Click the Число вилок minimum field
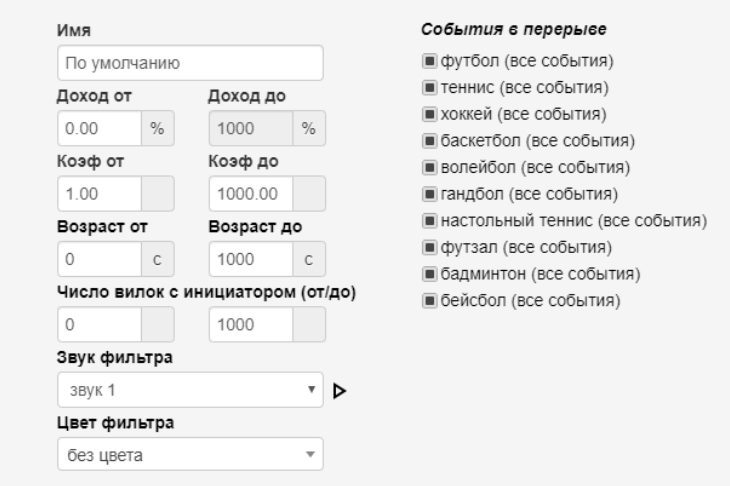Screen dimensions: 730x486 pos(100,324)
